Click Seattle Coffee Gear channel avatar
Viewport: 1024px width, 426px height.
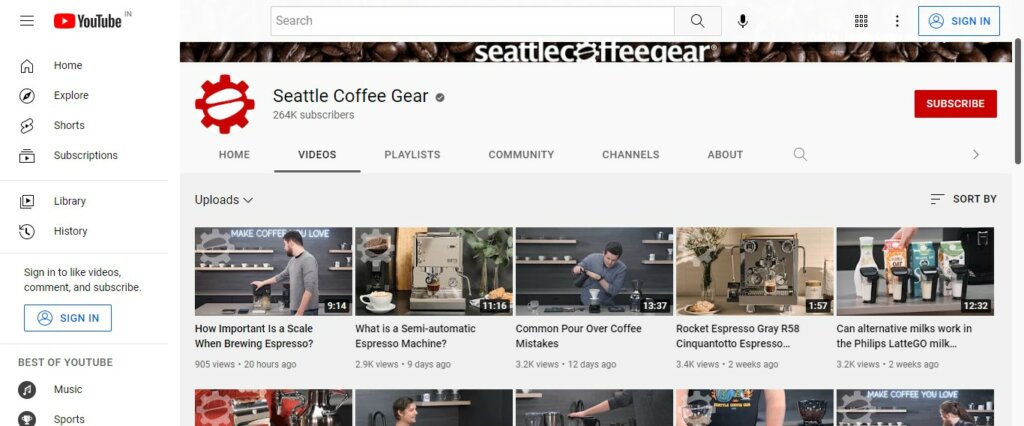tap(225, 104)
